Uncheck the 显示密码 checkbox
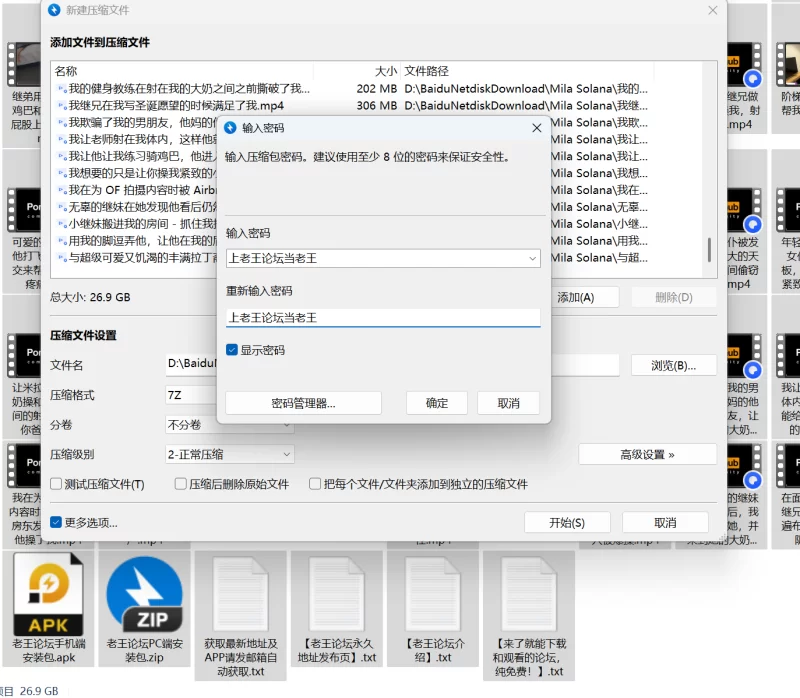 tap(232, 350)
